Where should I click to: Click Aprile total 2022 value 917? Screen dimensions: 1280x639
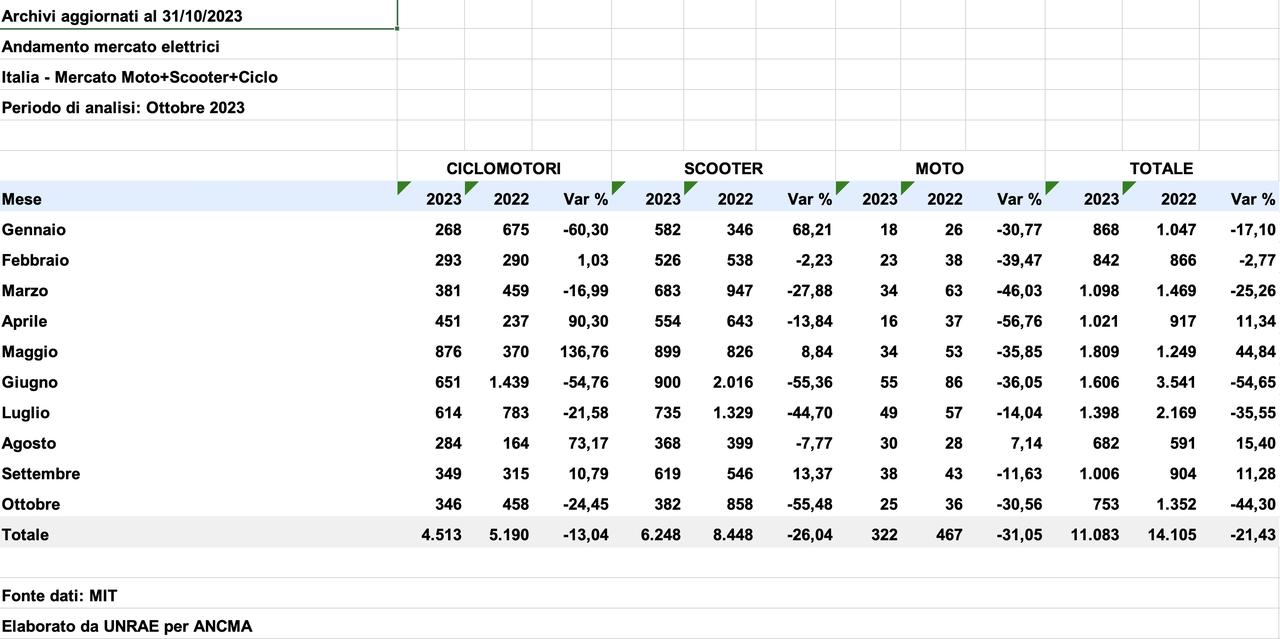(x=1182, y=321)
